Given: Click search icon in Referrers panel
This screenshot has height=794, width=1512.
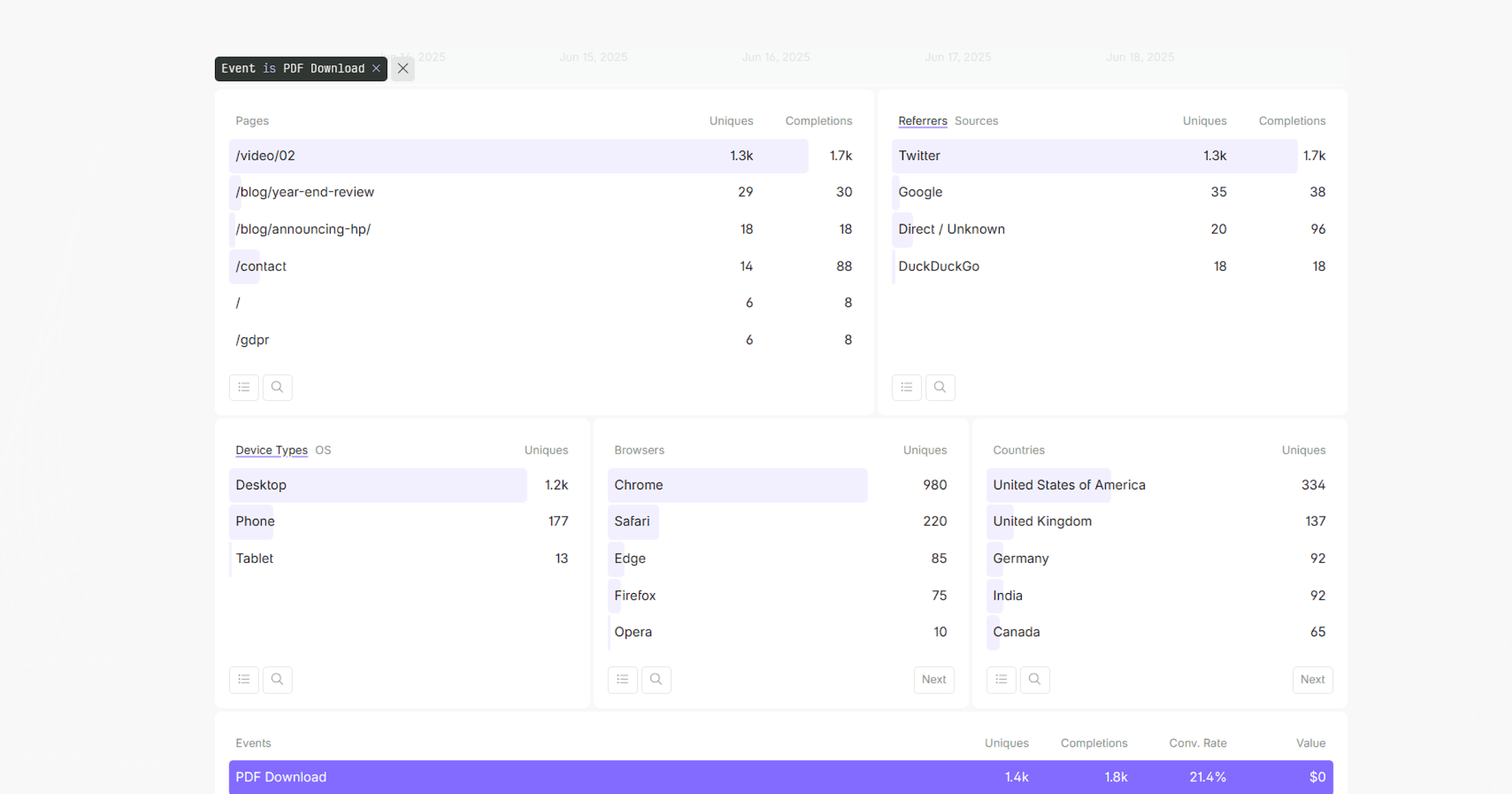Looking at the screenshot, I should 940,387.
